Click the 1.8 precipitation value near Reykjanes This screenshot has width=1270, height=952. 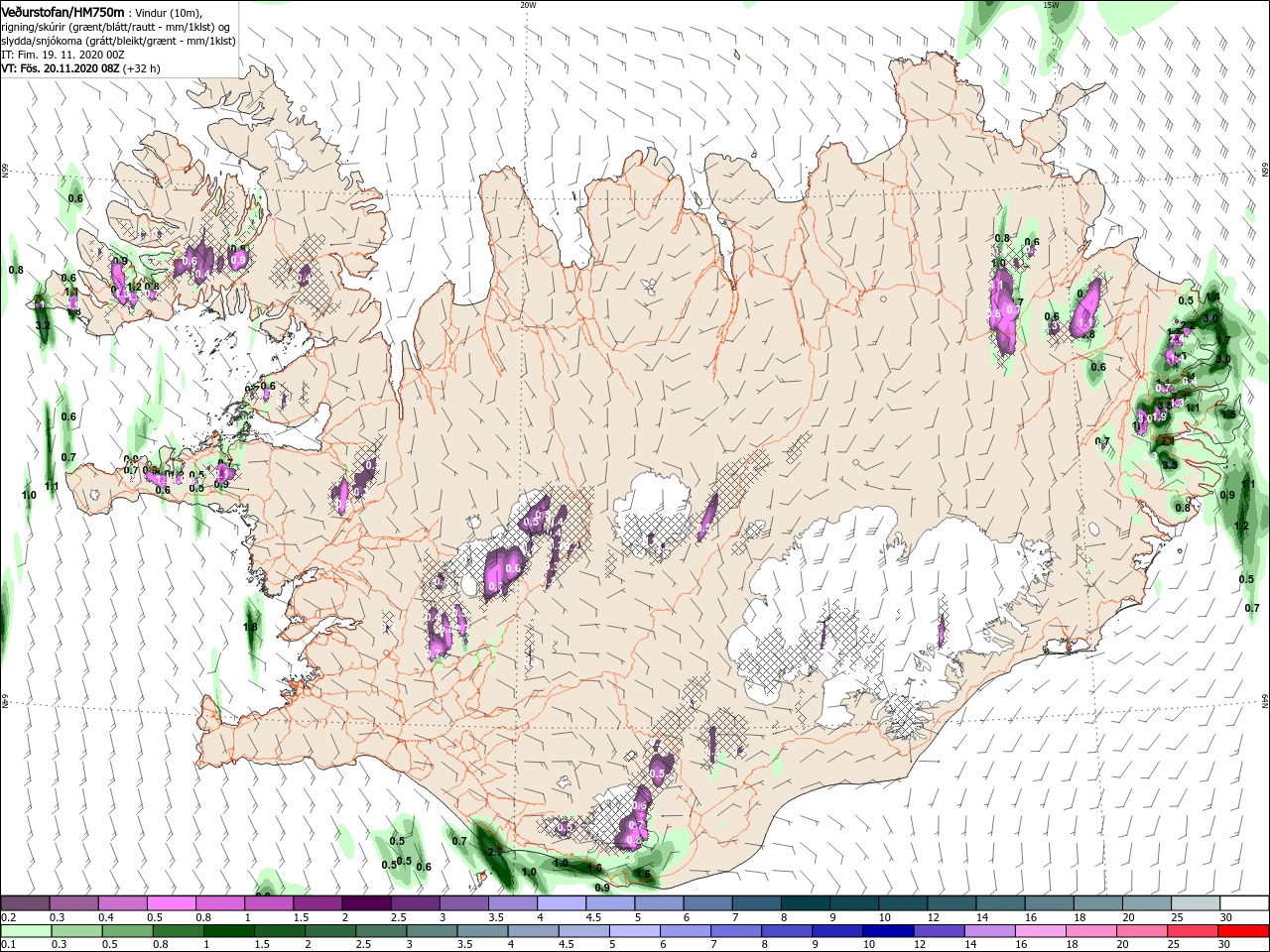point(251,627)
